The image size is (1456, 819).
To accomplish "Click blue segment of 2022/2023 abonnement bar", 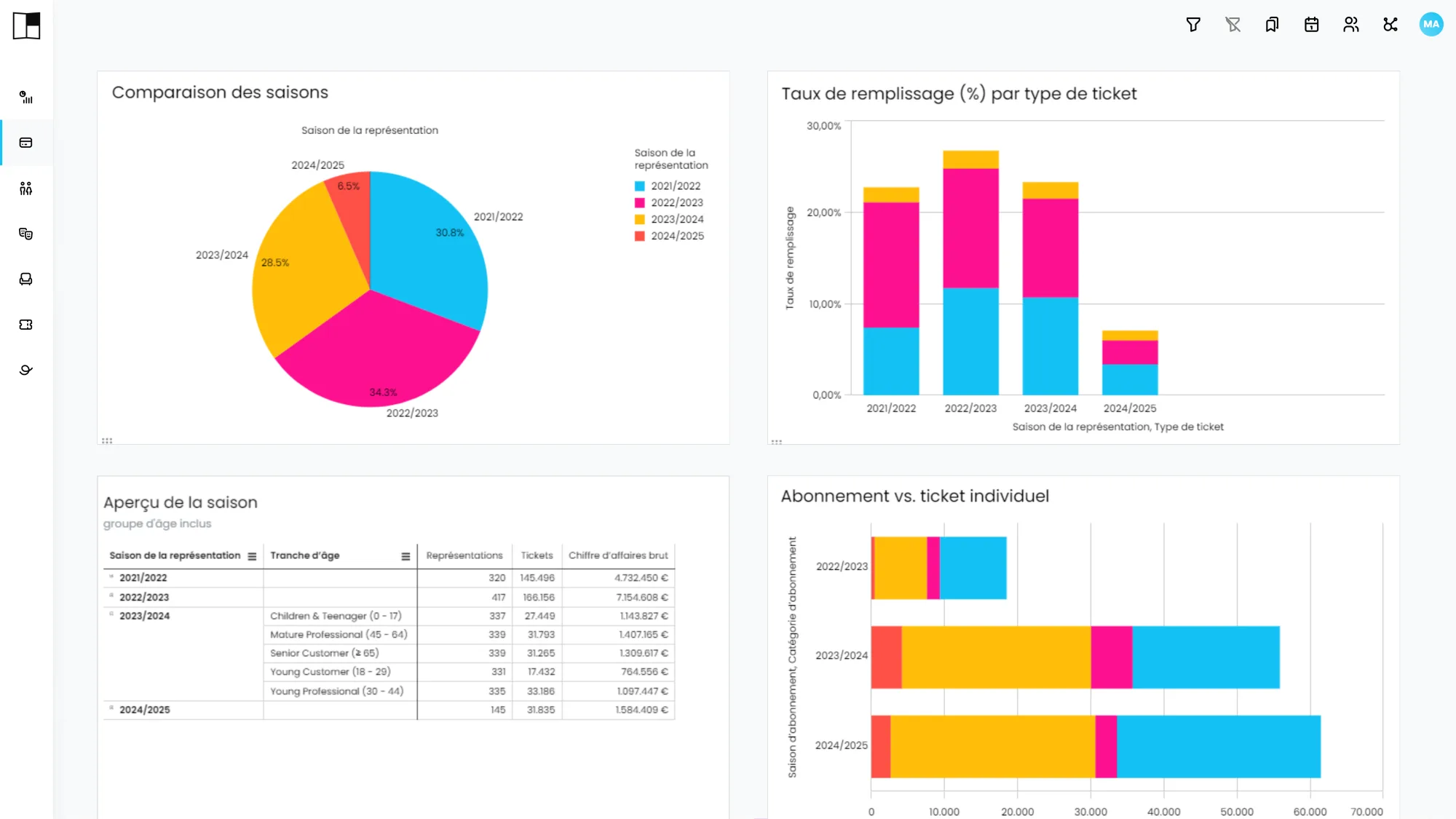I will [973, 568].
